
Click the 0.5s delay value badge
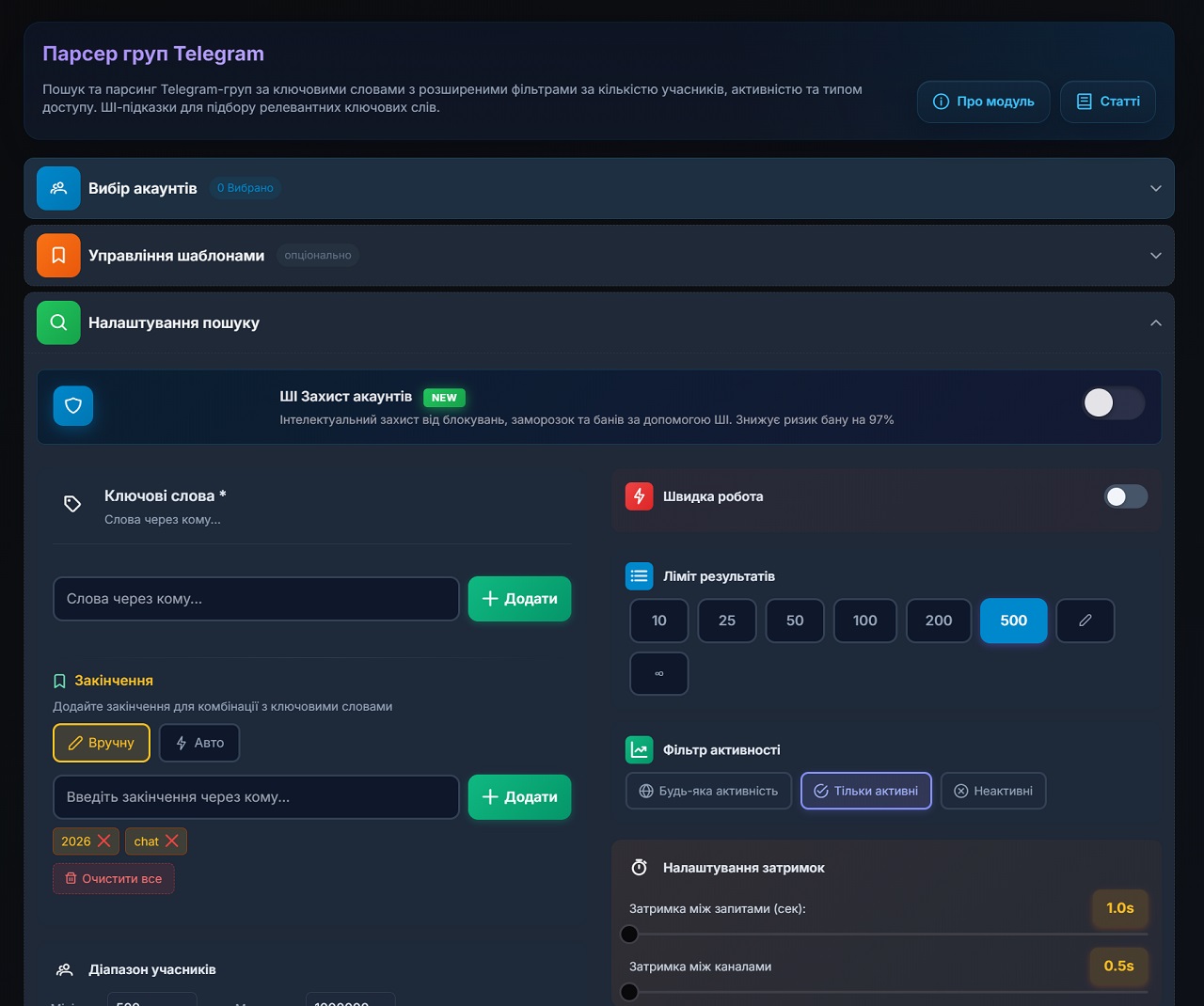(x=1119, y=966)
